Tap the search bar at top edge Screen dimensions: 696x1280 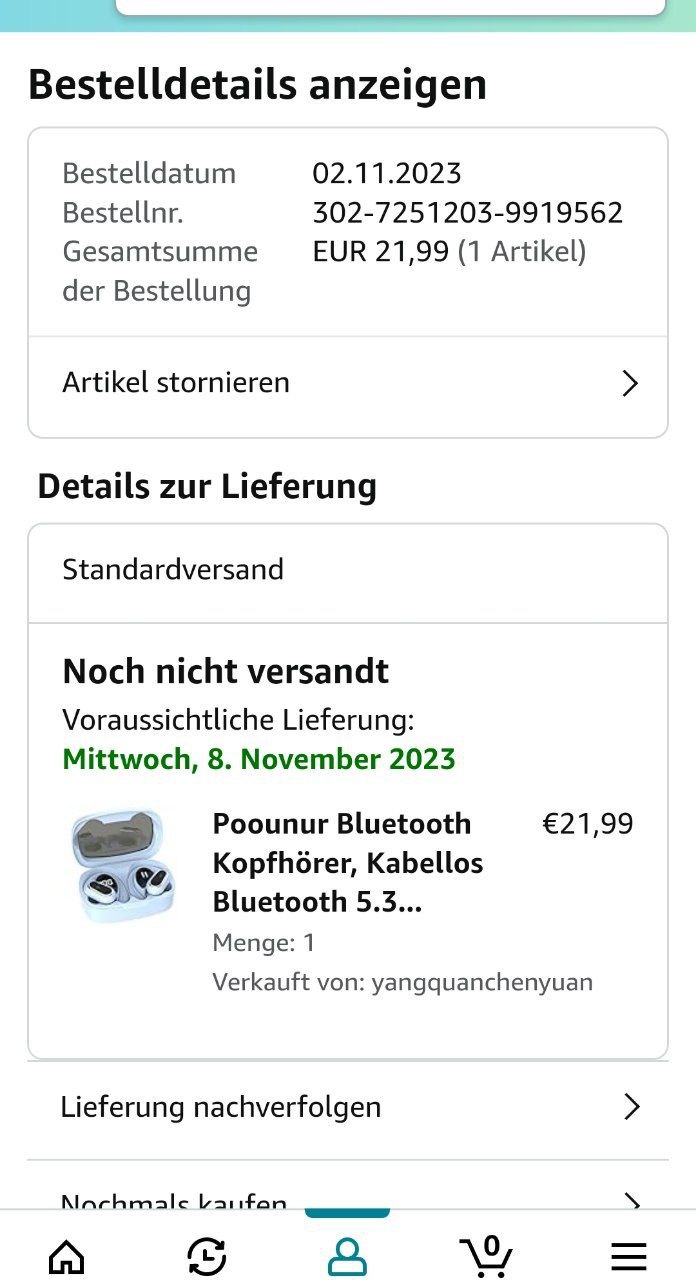(391, 7)
